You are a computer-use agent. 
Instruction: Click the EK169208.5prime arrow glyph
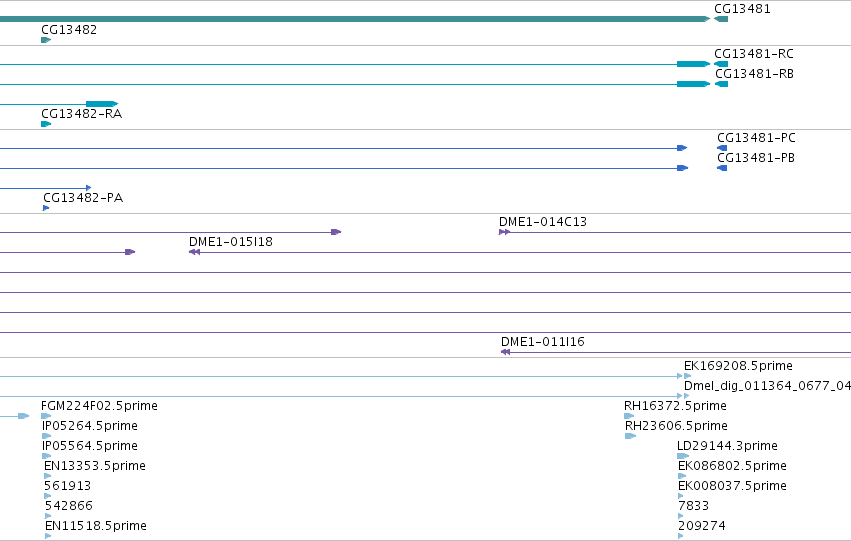coord(688,375)
